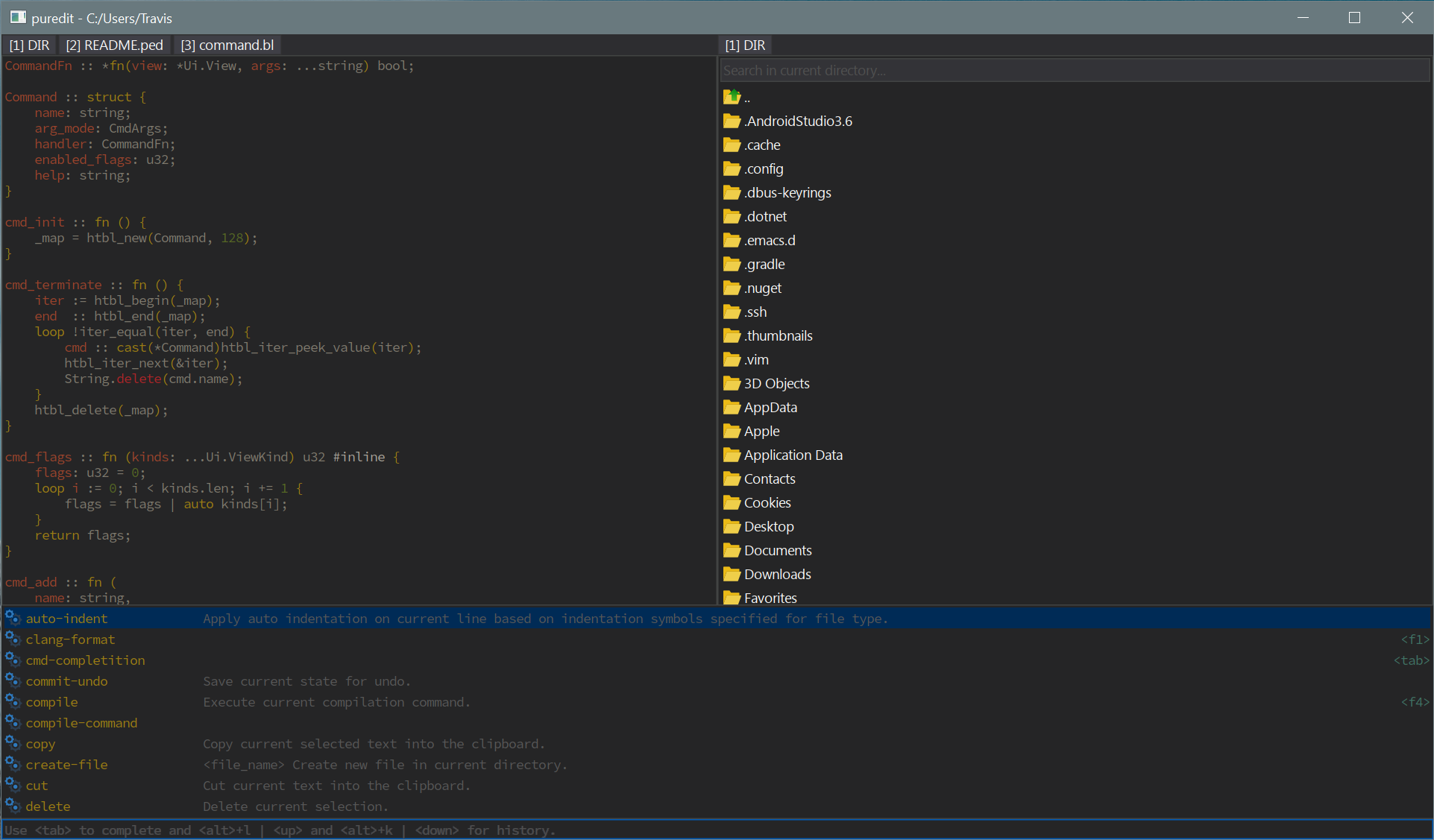The height and width of the screenshot is (840, 1434).
Task: Focus the Search in current directory field
Action: [x=1075, y=70]
